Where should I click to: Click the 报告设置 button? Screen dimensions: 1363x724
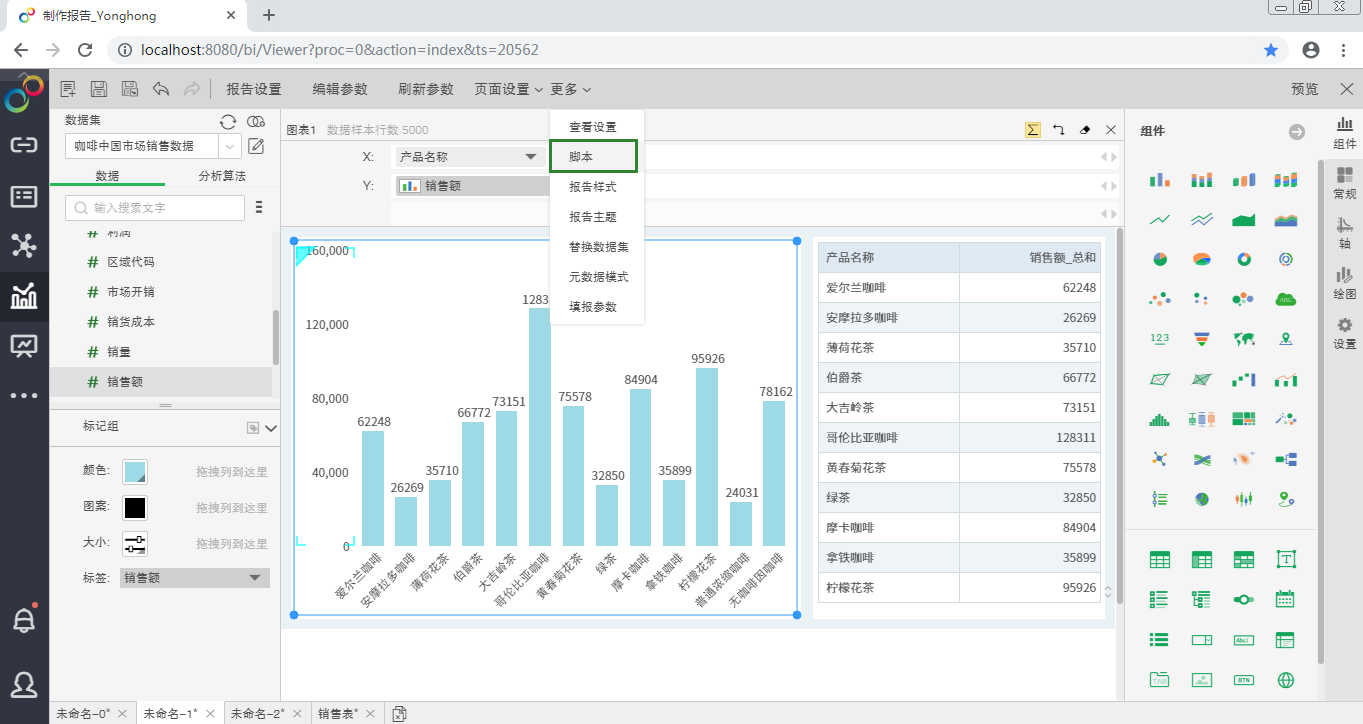254,89
